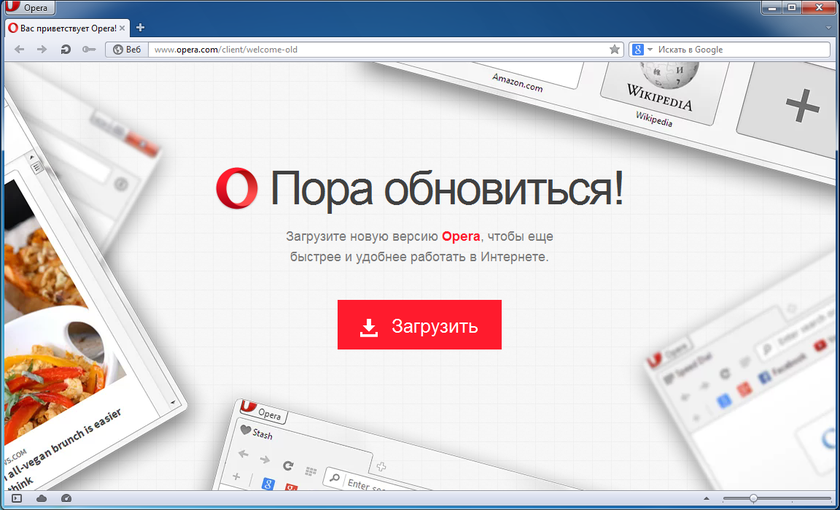The image size is (840, 510).
Task: Open Opera Link cloud sync icon
Action: point(41,498)
